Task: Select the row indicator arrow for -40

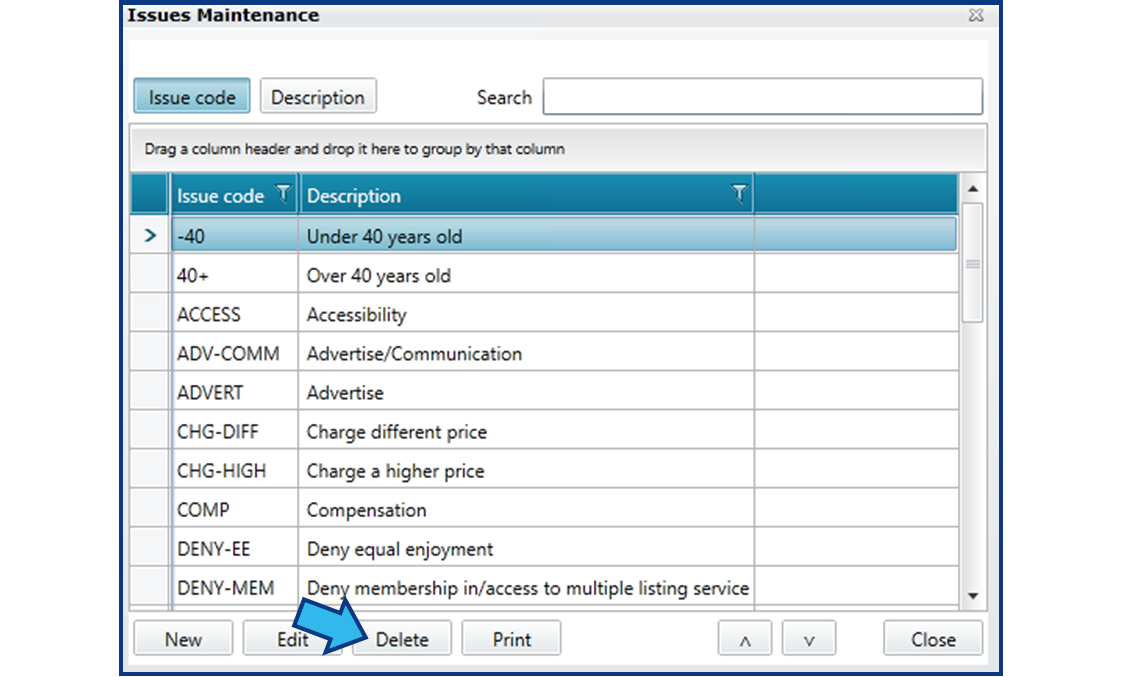Action: [150, 235]
